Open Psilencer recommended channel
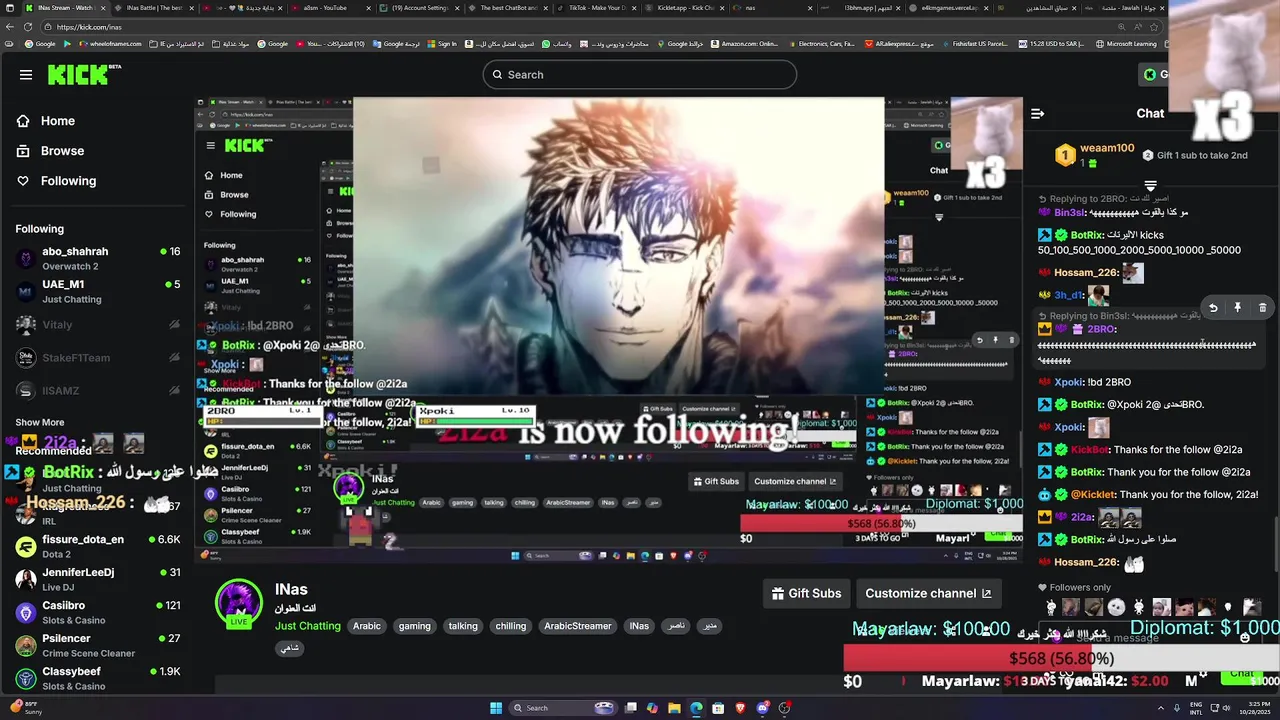The width and height of the screenshot is (1280, 720). point(97,646)
